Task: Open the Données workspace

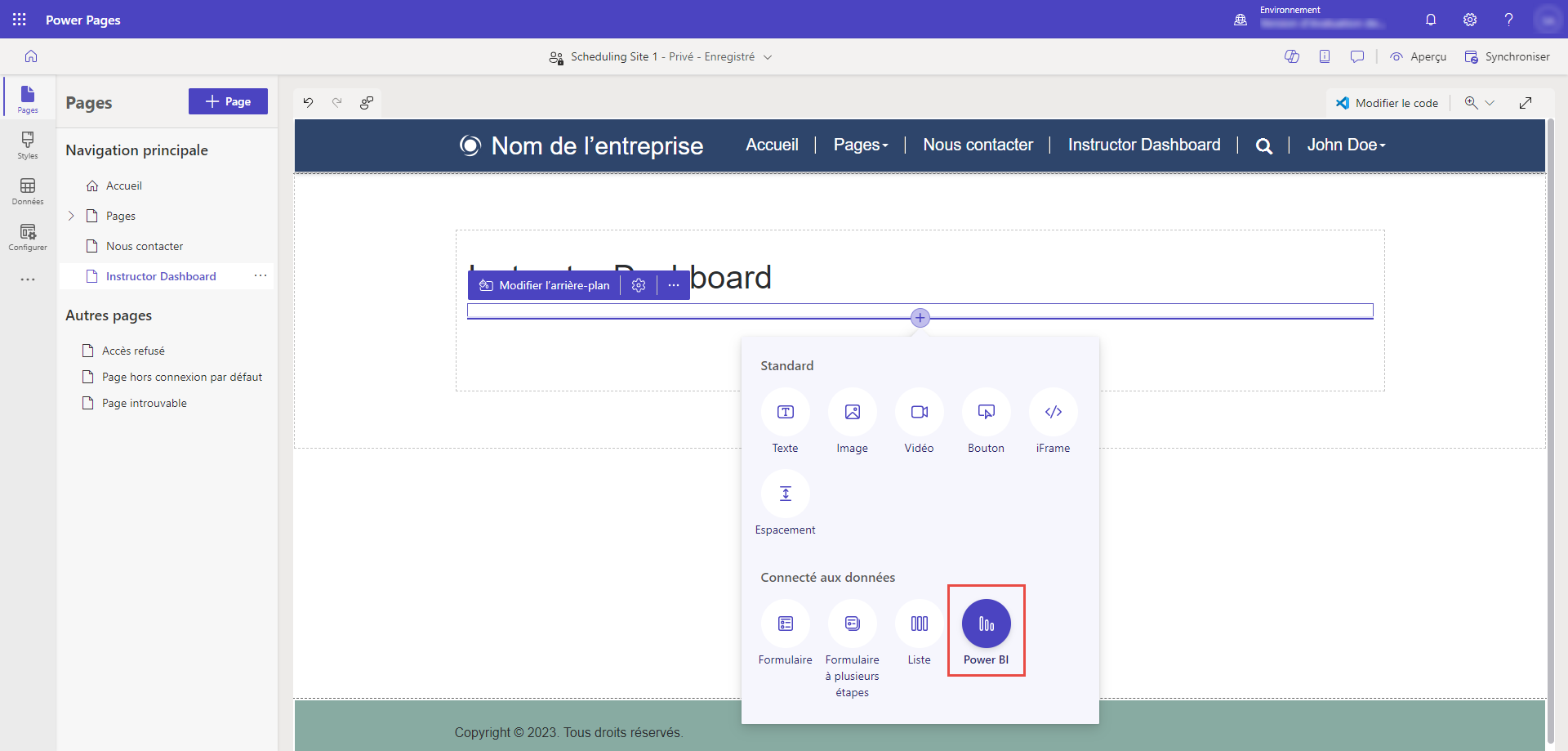Action: coord(28,191)
